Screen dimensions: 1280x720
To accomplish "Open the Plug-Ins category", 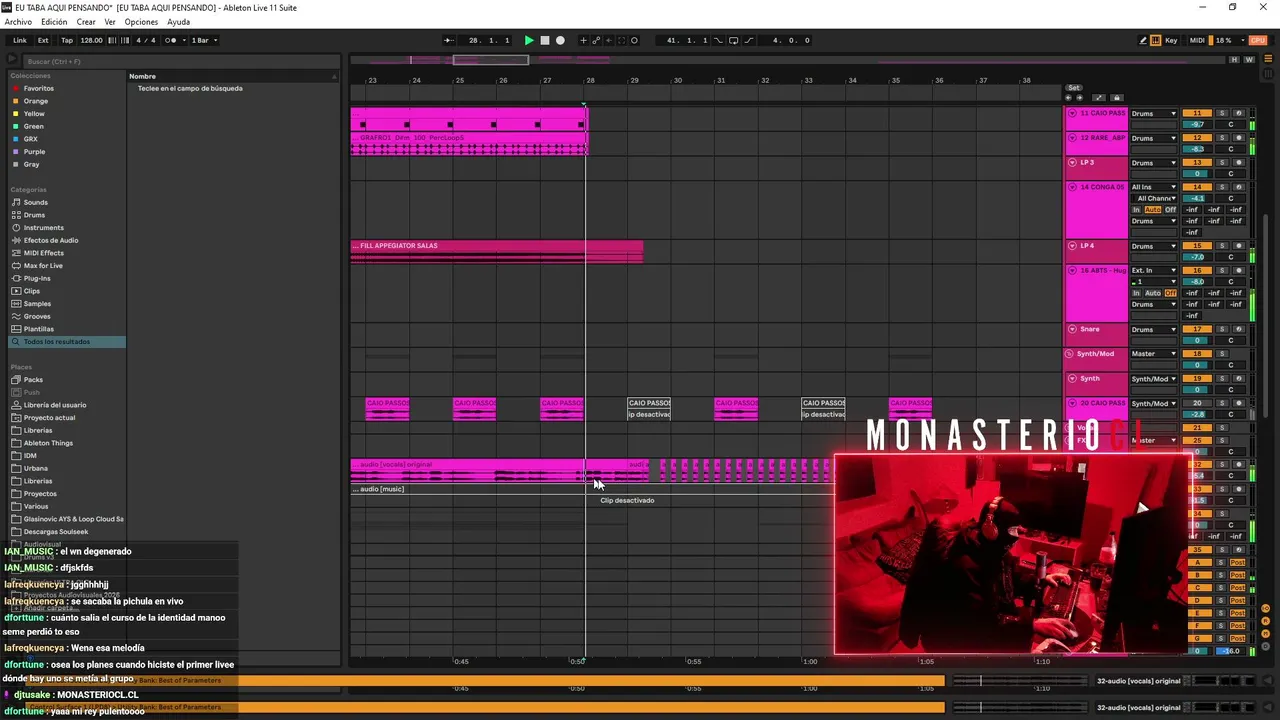I will pos(38,279).
